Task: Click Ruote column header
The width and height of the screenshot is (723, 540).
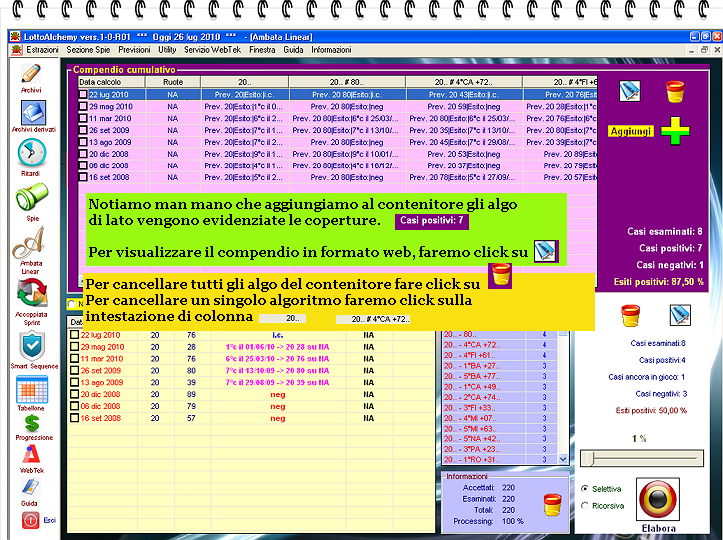Action: (173, 82)
